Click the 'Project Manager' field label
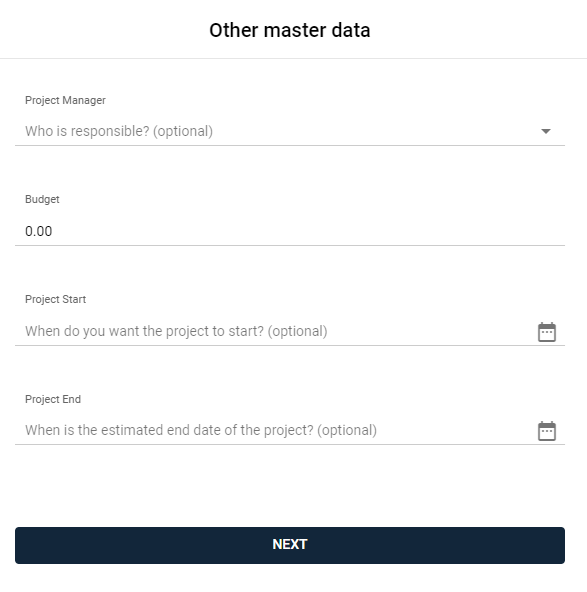Image resolution: width=587 pixels, height=592 pixels. (65, 100)
